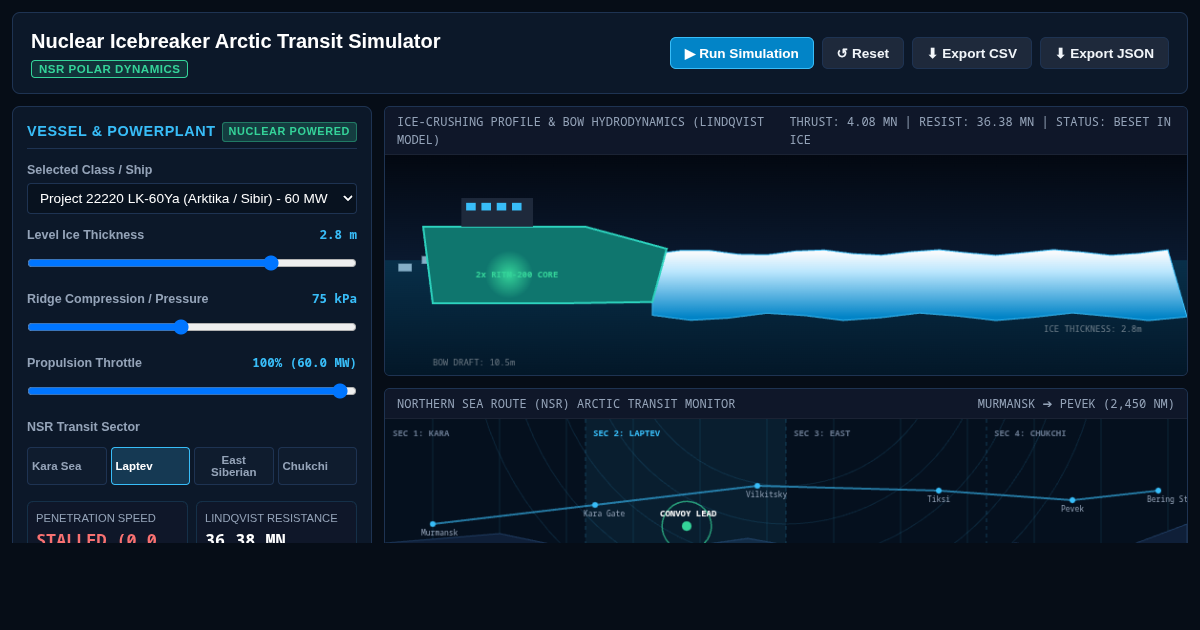This screenshot has height=630, width=1200.
Task: Adjust the Level Ice Thickness slider
Action: [192, 263]
